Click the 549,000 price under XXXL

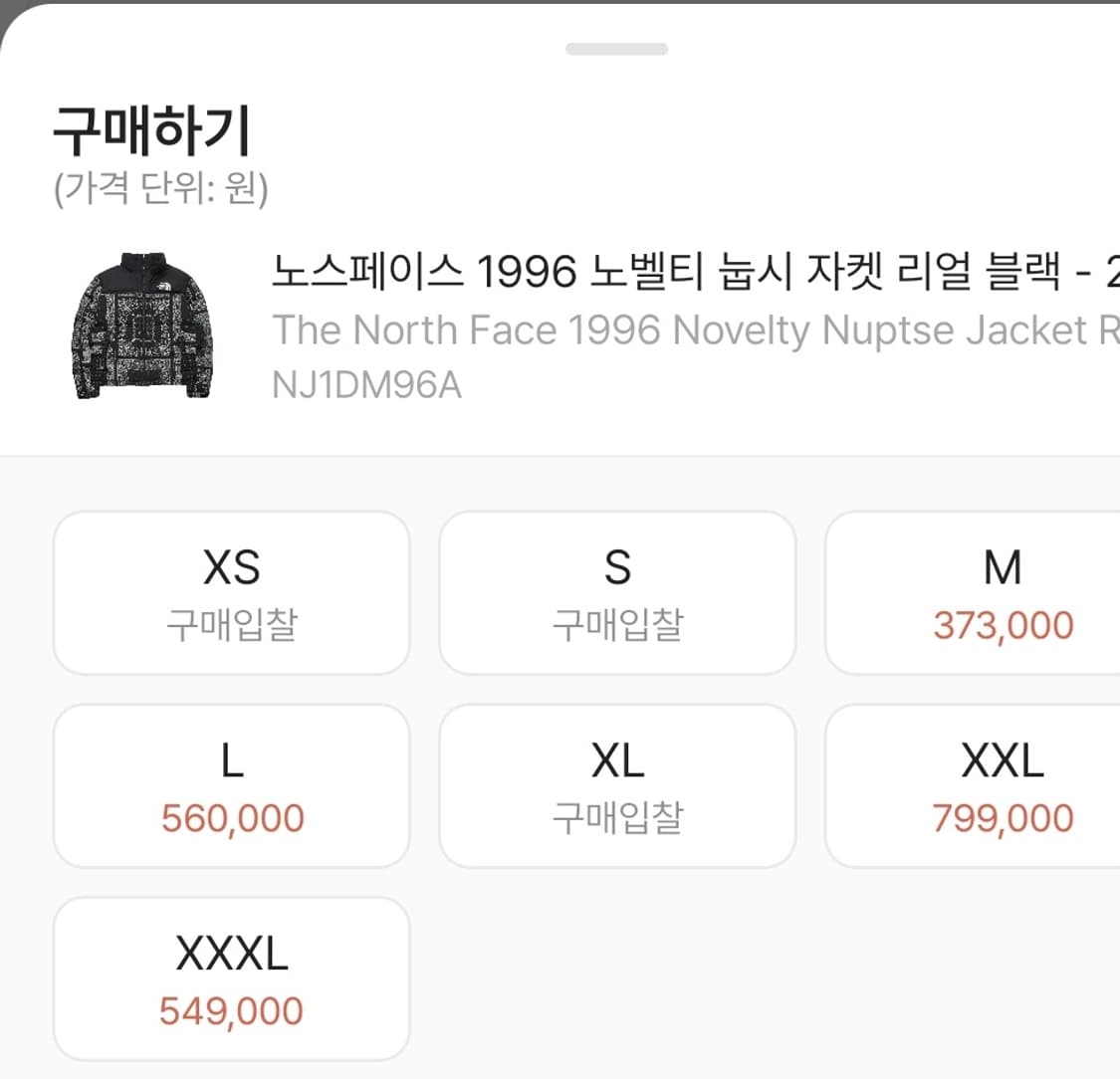tap(231, 1010)
